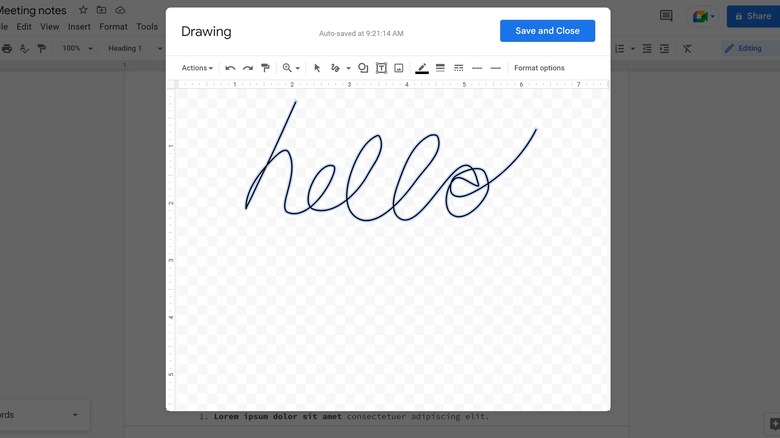
Task: Click the Auto-saved timestamp text
Action: click(361, 33)
